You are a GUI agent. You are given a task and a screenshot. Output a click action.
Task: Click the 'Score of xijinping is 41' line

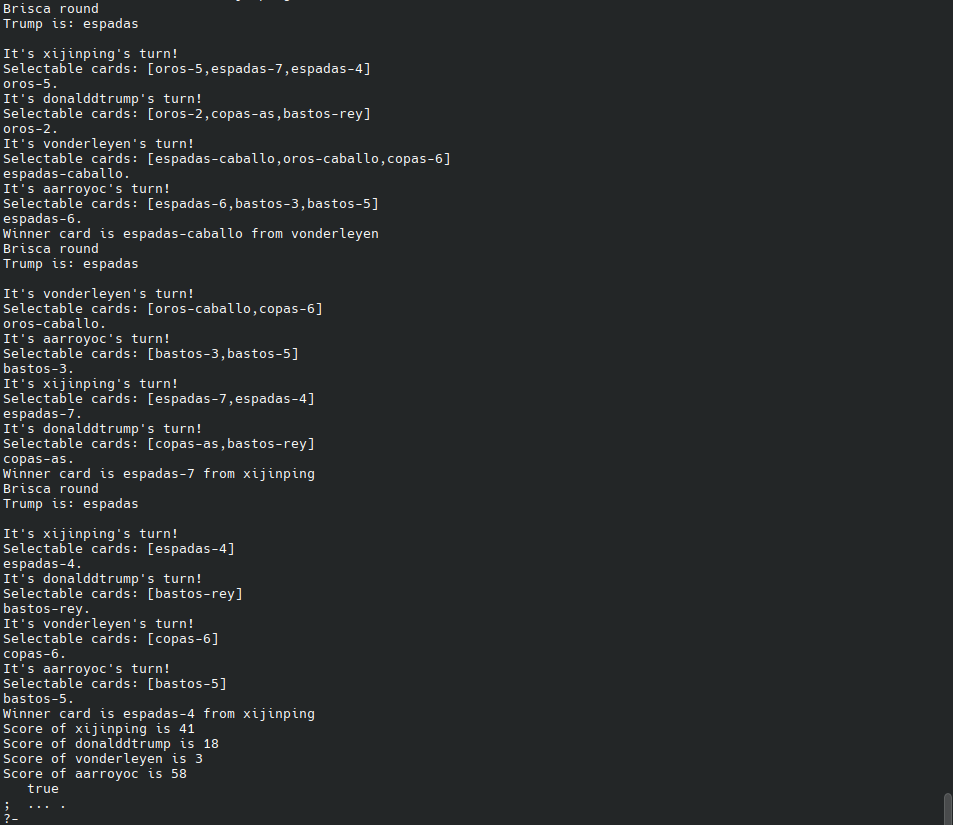(x=99, y=729)
